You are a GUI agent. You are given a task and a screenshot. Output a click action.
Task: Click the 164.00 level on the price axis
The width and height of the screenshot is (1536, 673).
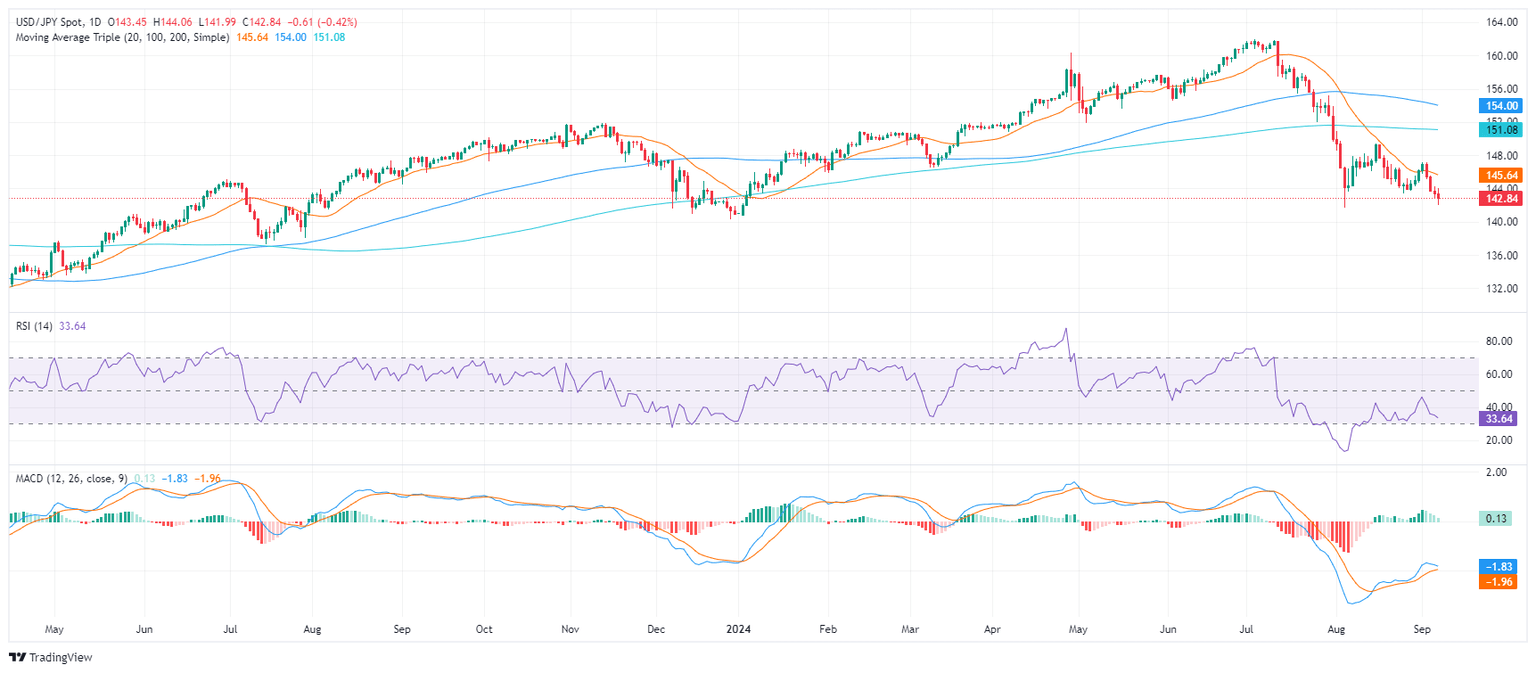1497,22
